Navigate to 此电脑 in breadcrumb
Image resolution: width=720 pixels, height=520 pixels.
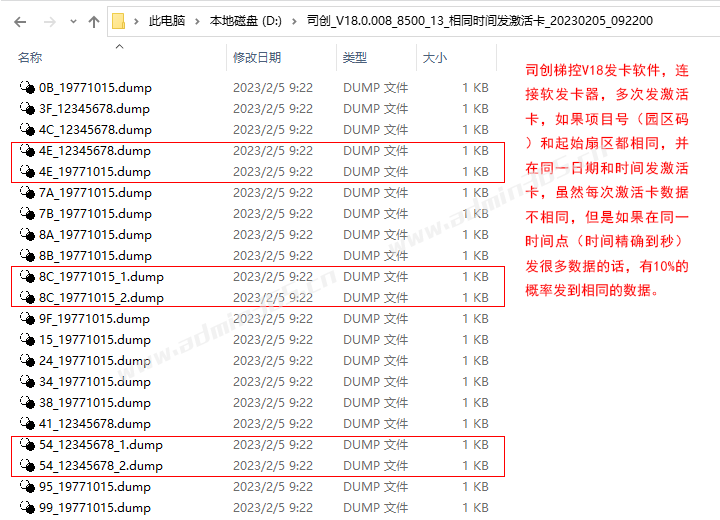167,21
